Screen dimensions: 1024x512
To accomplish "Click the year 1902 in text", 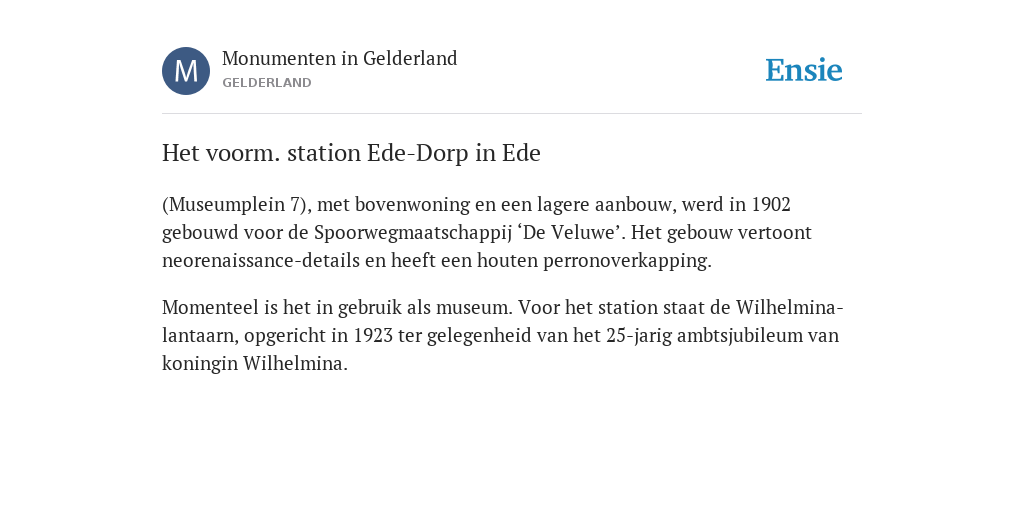I will point(771,205).
